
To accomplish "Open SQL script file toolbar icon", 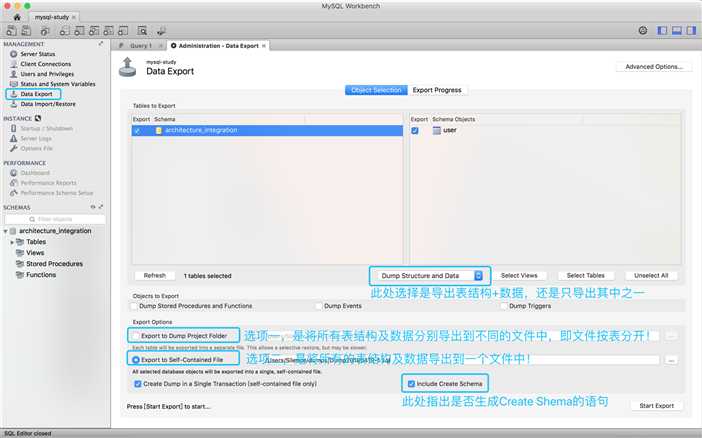I will 26,31.
